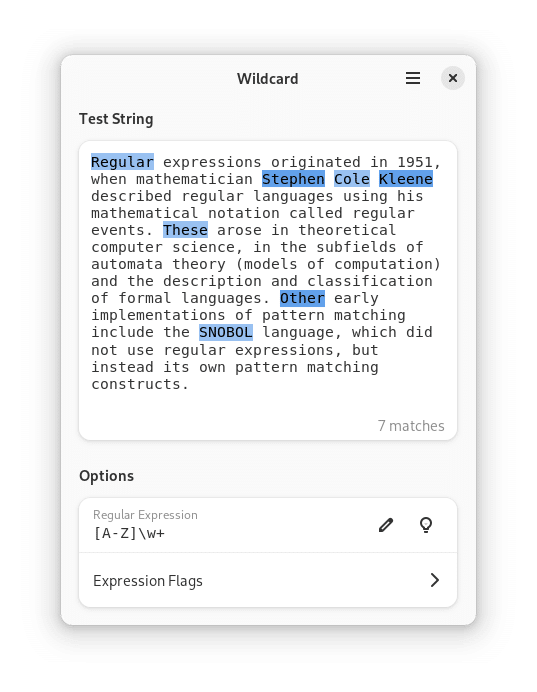This screenshot has width=537, height=692.
Task: Open the hamburger main menu
Action: [413, 78]
